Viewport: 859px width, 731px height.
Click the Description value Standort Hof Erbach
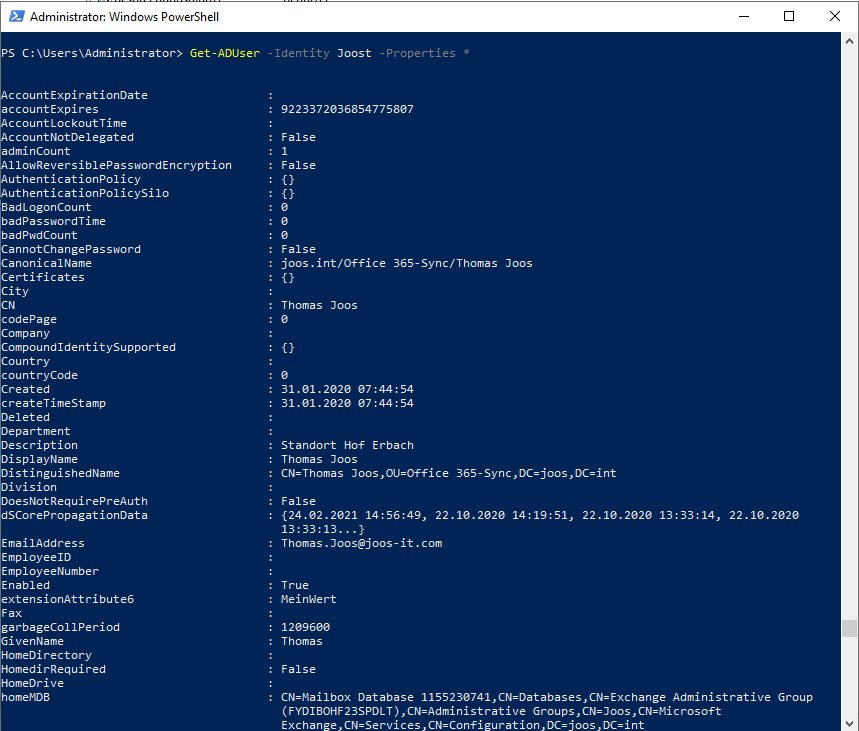pos(347,445)
